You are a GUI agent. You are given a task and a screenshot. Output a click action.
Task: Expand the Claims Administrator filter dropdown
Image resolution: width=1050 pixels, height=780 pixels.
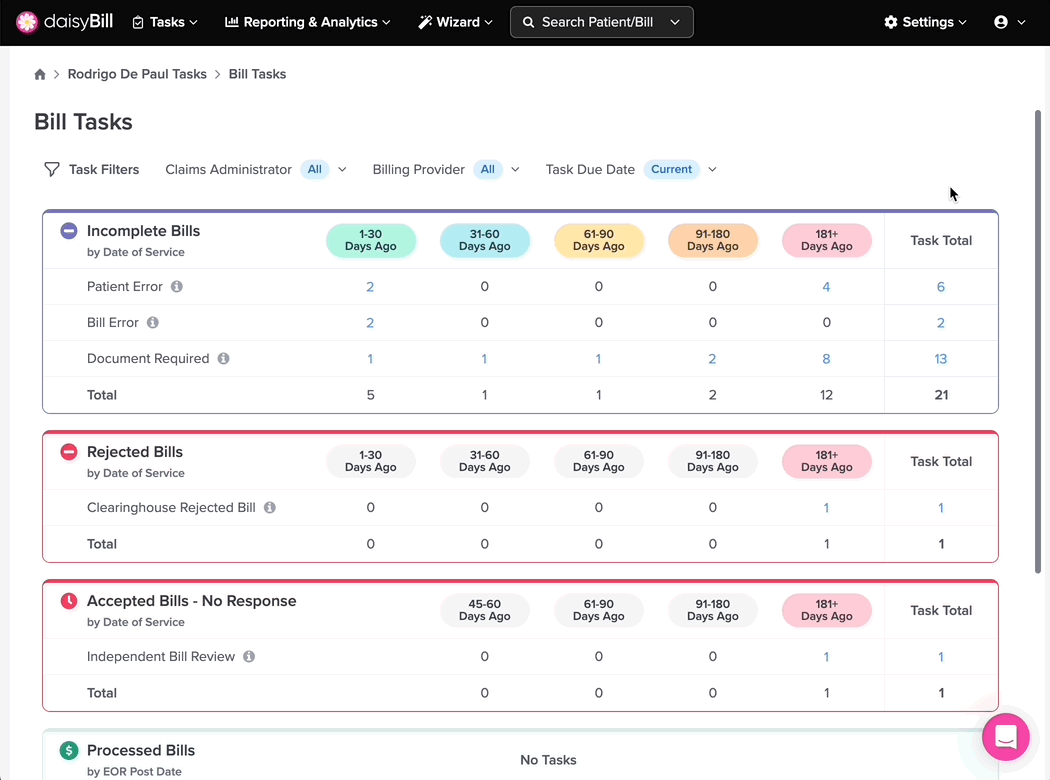(x=342, y=170)
